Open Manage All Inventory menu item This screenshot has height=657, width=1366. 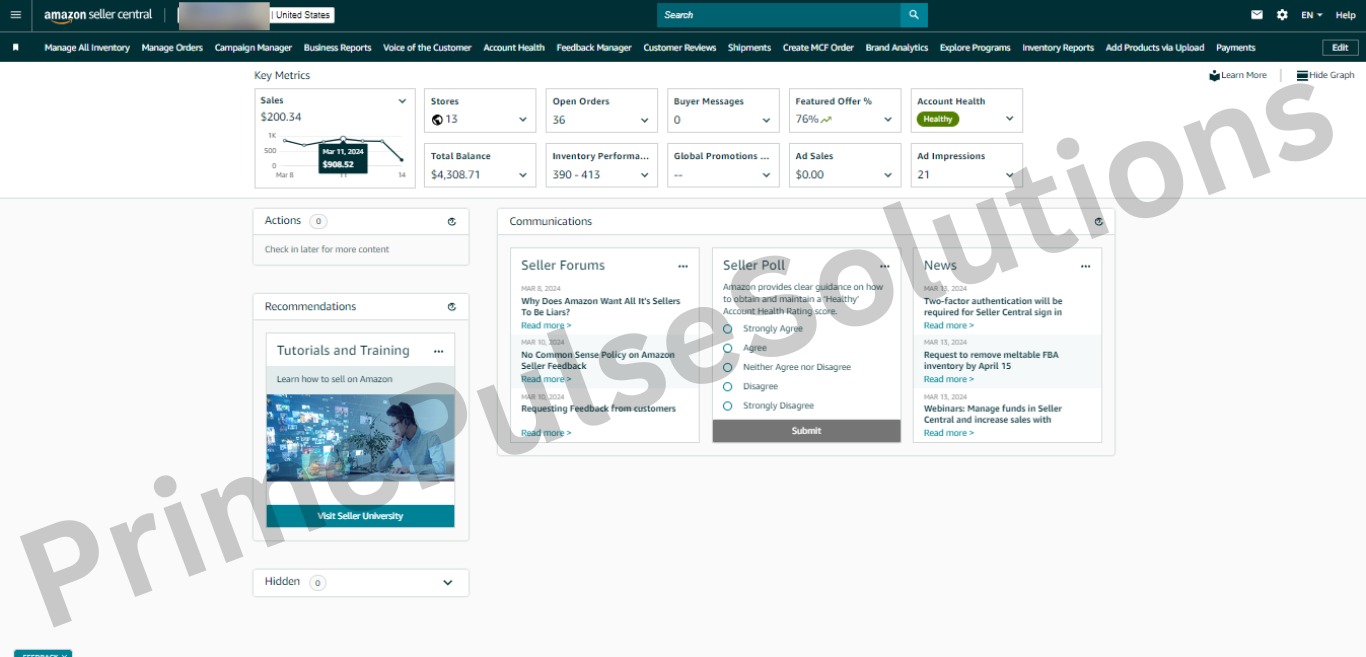point(87,47)
